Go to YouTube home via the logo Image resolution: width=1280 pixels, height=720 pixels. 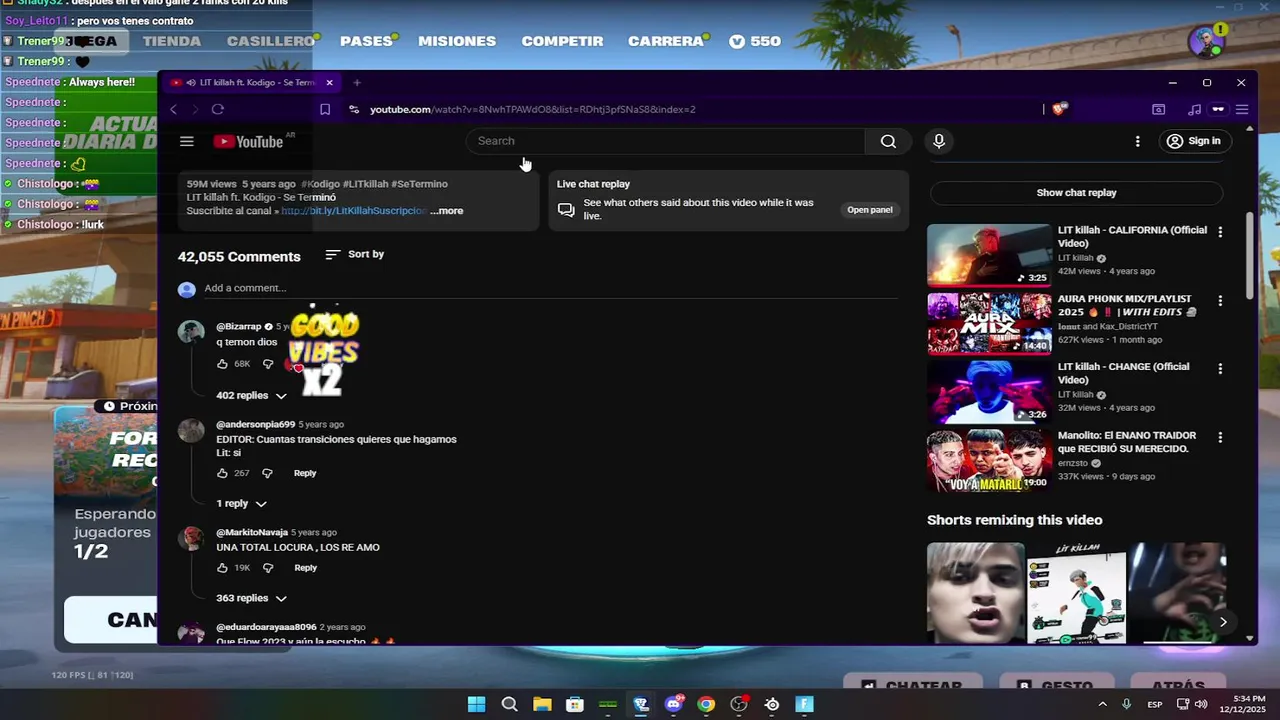248,141
